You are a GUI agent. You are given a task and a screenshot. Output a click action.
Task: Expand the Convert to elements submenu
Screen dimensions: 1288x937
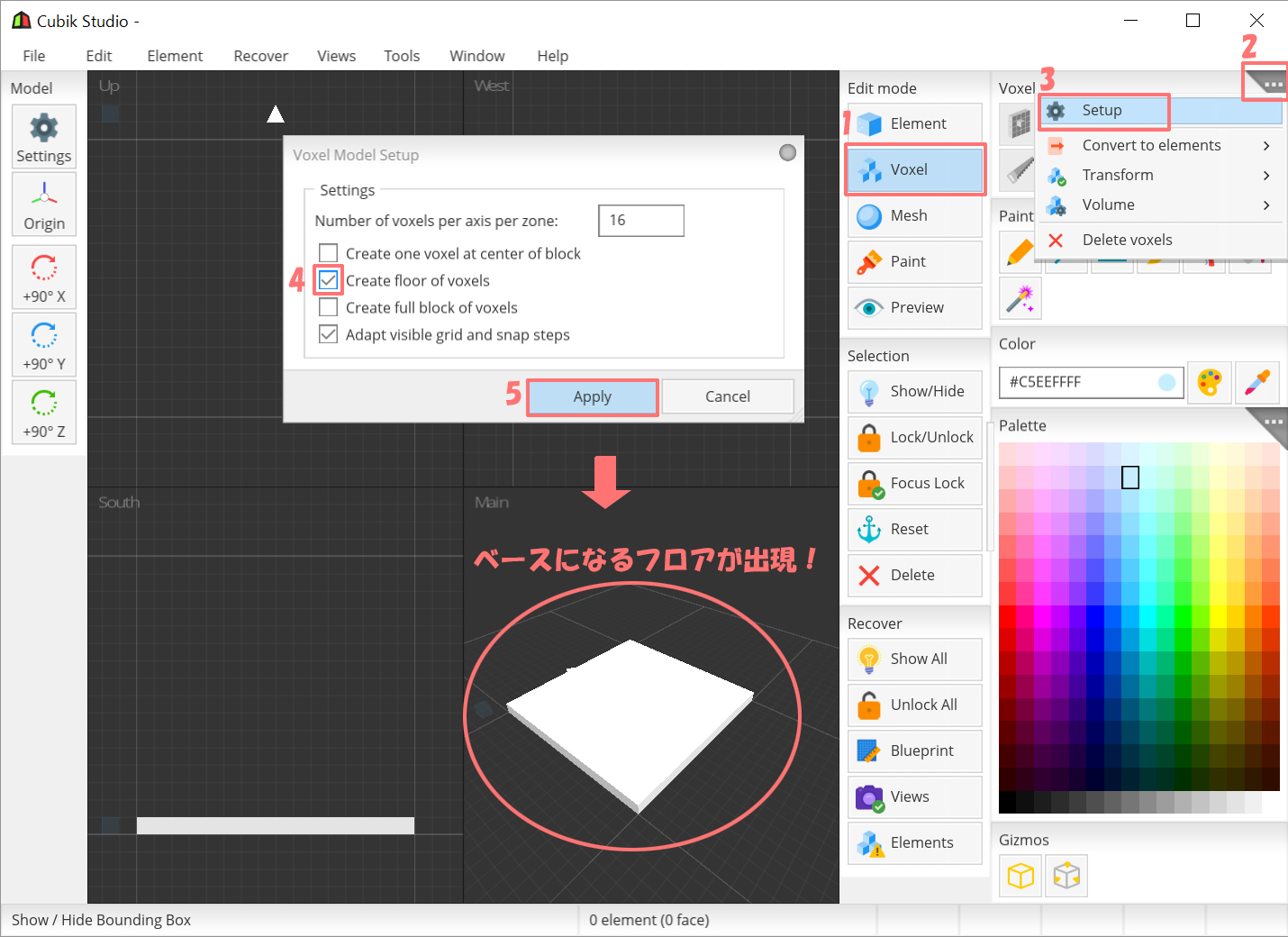point(1152,145)
